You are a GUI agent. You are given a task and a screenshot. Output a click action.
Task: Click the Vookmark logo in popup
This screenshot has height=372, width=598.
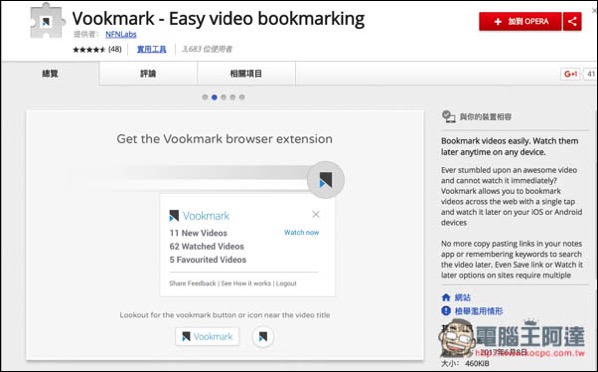[199, 216]
